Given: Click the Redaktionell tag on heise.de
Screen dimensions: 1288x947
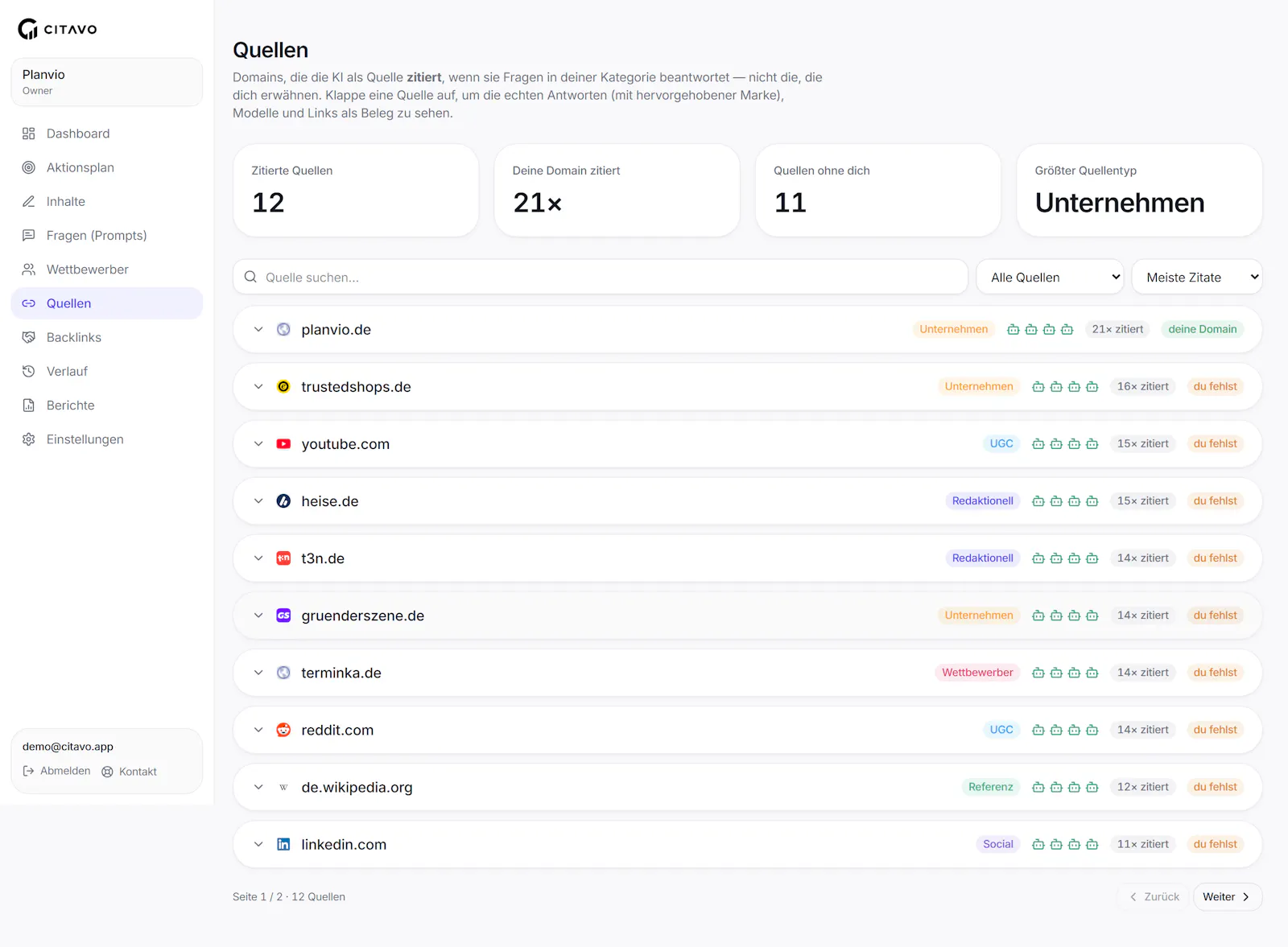Looking at the screenshot, I should 983,501.
